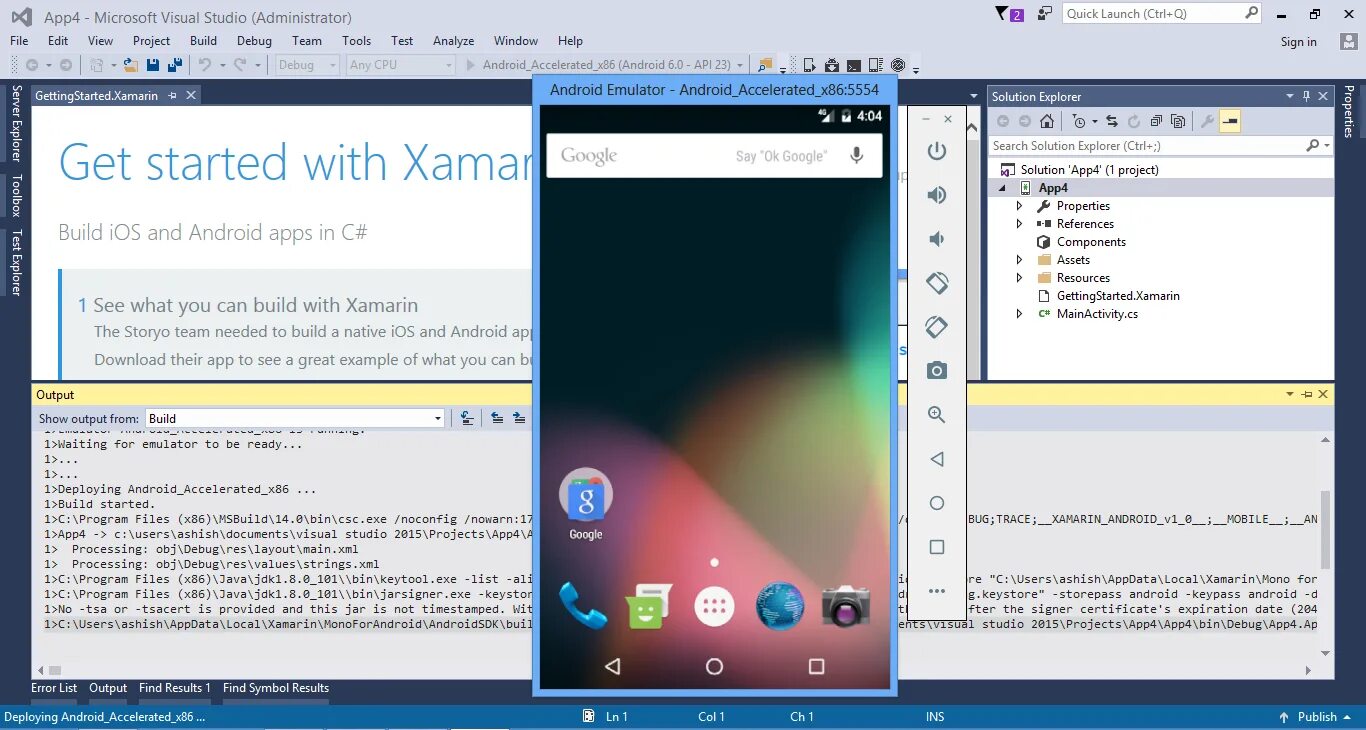Image resolution: width=1366 pixels, height=730 pixels.
Task: Toggle Preview Selected Items in Solution Explorer
Action: 1230,121
